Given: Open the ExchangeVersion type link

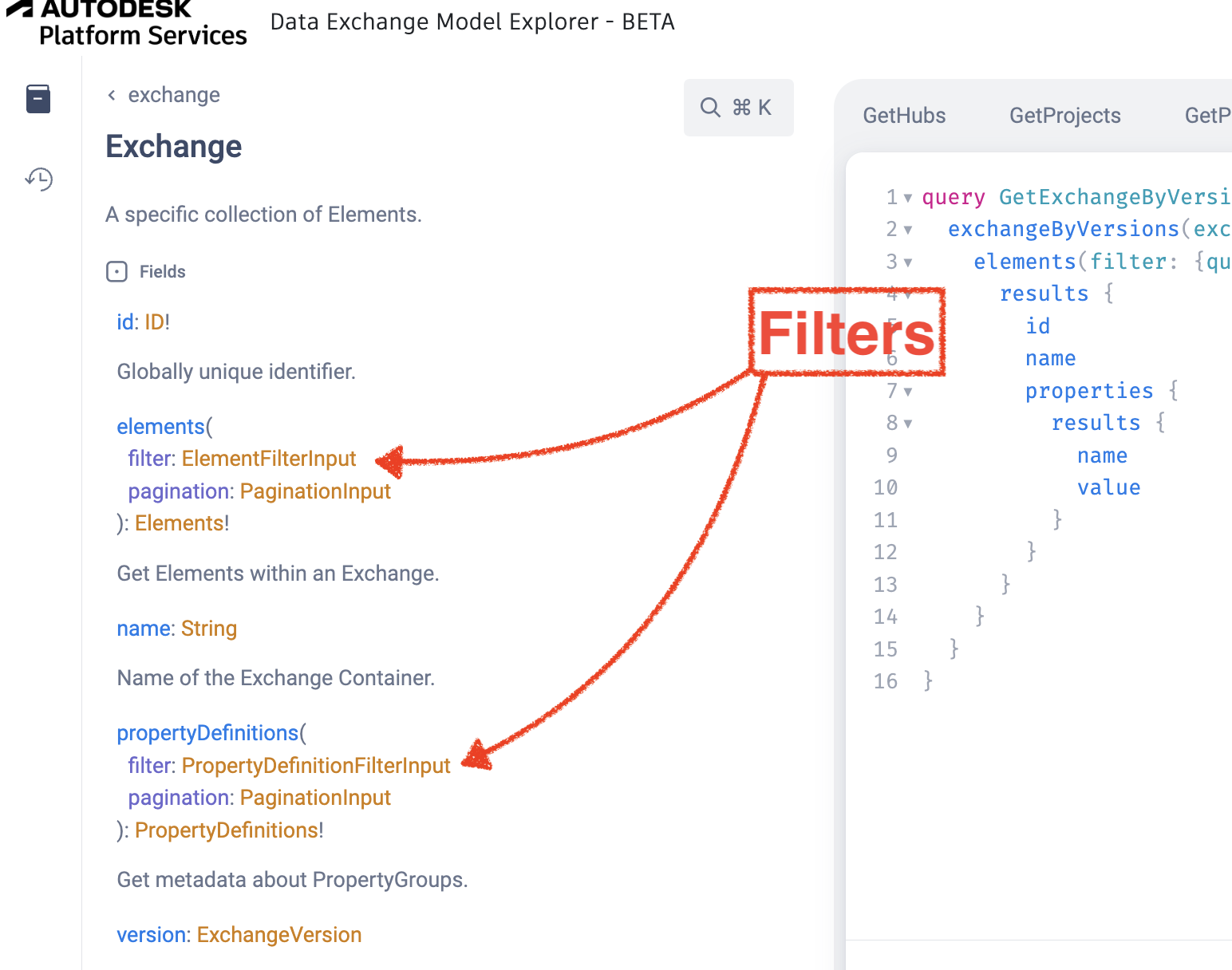Looking at the screenshot, I should click(x=279, y=935).
